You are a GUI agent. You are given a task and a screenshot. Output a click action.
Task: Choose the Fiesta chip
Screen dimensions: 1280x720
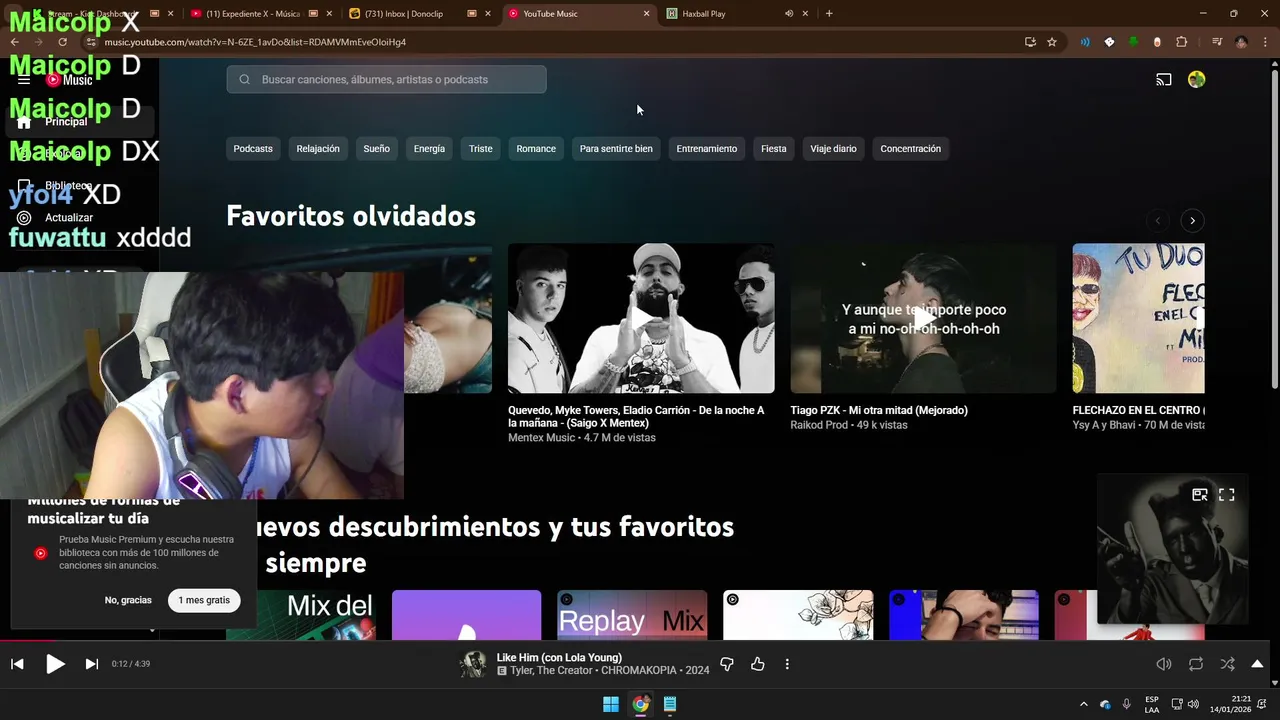click(773, 149)
